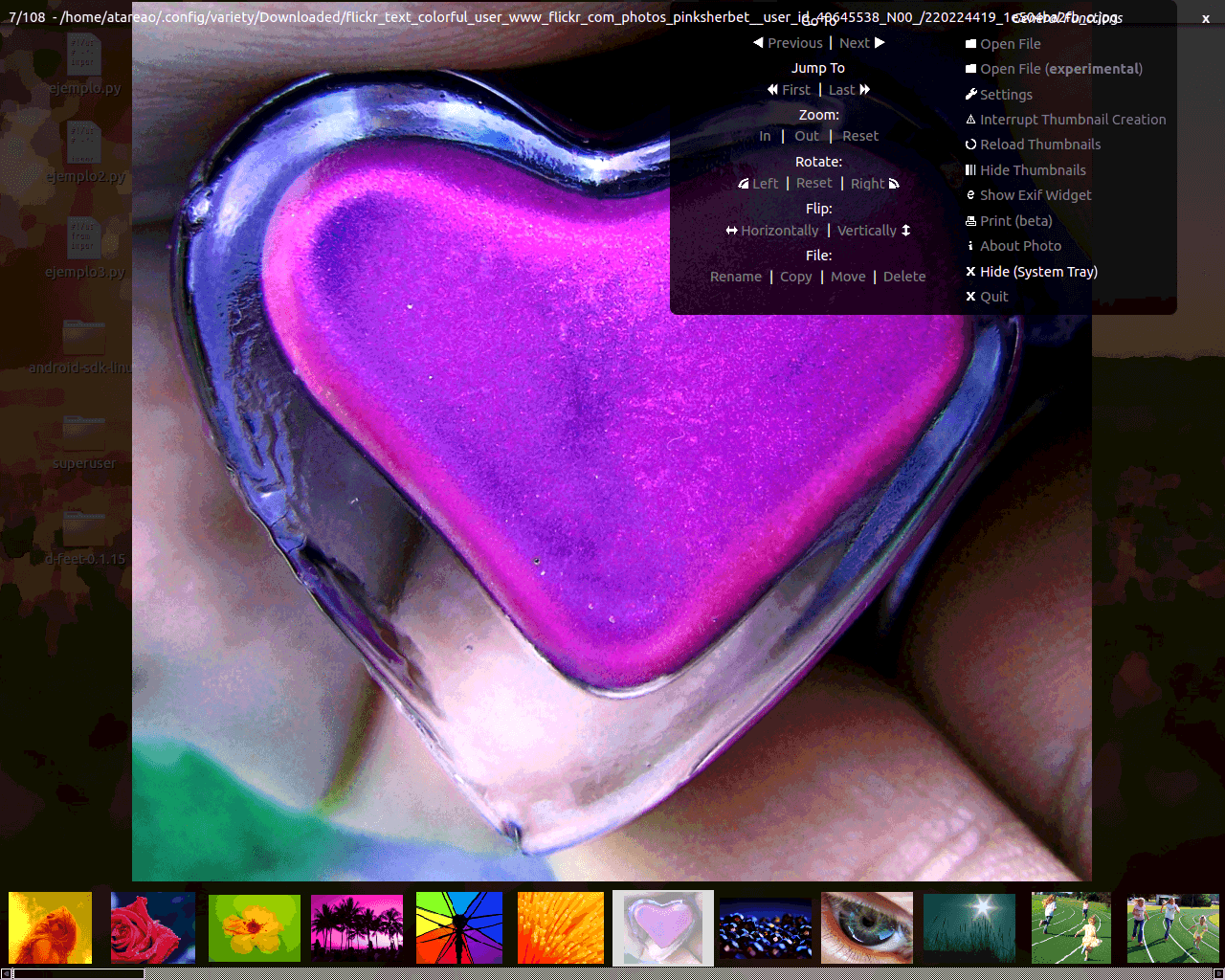Viewport: 1225px width, 980px height.
Task: Rotate the image Right
Action: pos(875,184)
